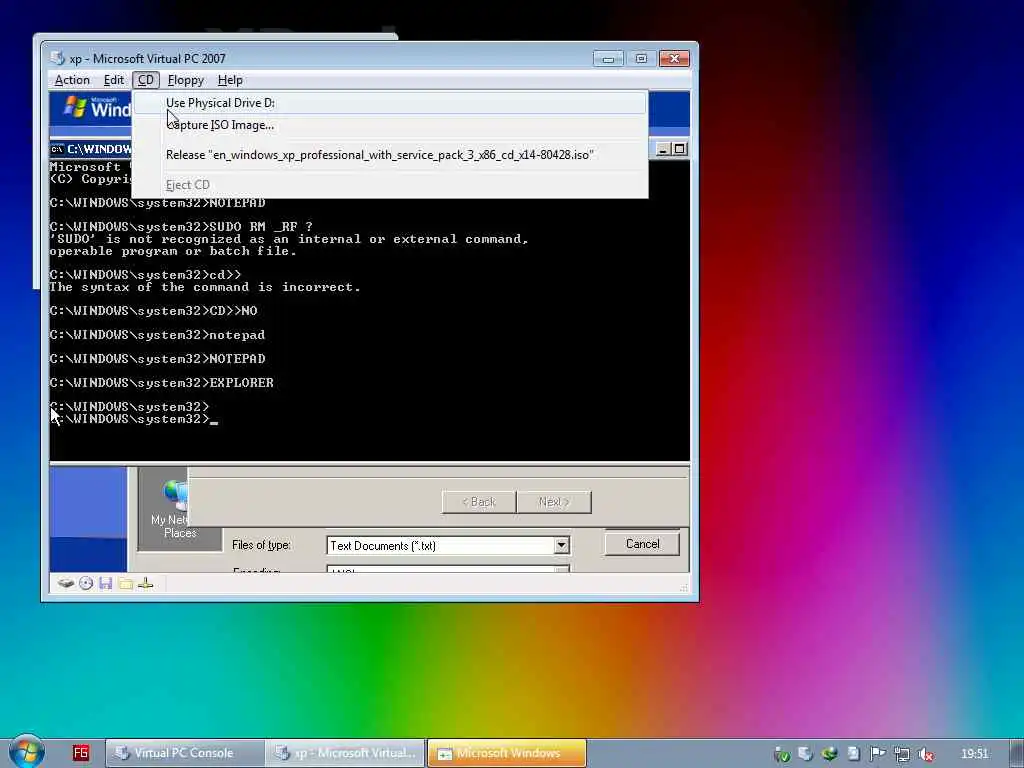Click the CD>>NO command line
The image size is (1024, 768).
[x=153, y=311]
